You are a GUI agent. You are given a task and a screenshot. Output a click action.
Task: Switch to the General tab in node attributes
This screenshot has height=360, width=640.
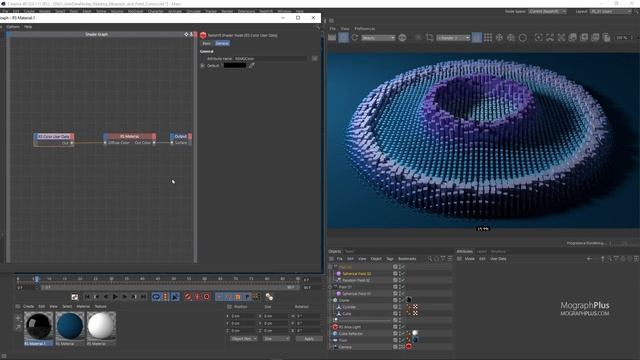[x=222, y=43]
